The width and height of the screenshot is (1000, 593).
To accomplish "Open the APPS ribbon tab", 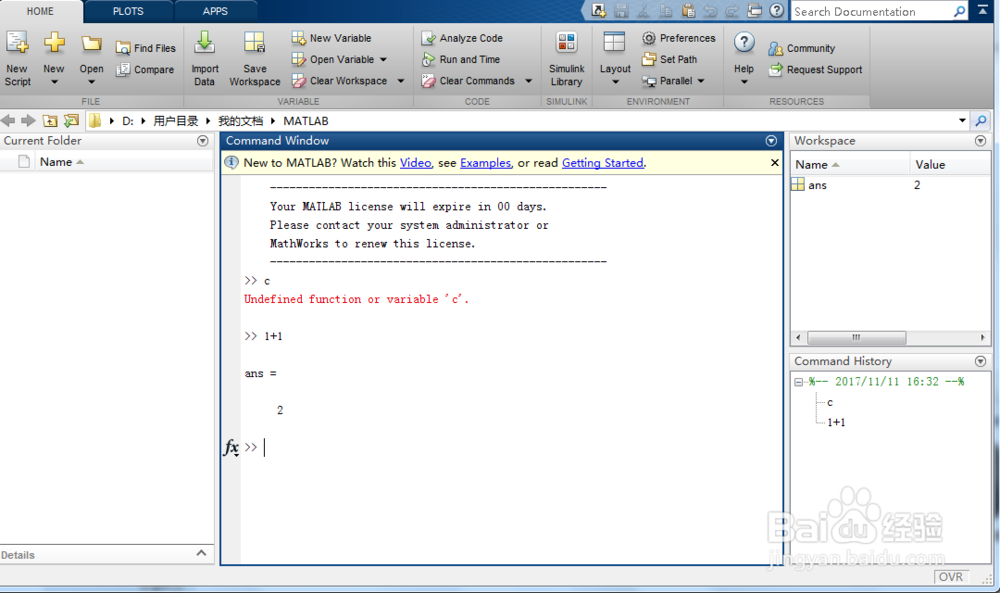I will [x=215, y=11].
